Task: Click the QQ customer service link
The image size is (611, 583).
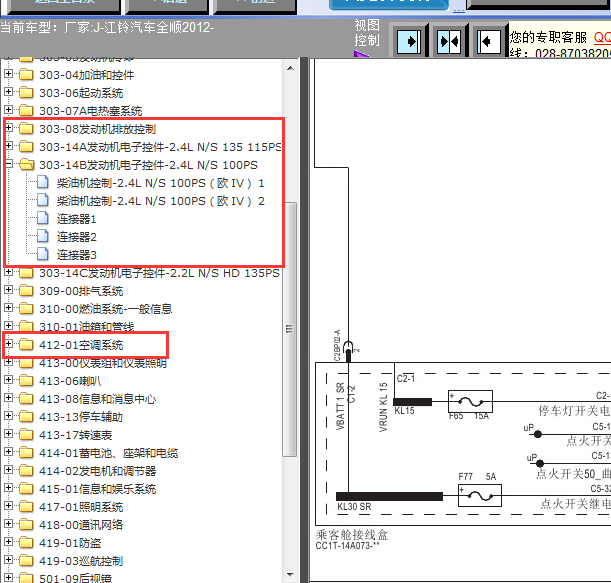Action: coord(602,37)
